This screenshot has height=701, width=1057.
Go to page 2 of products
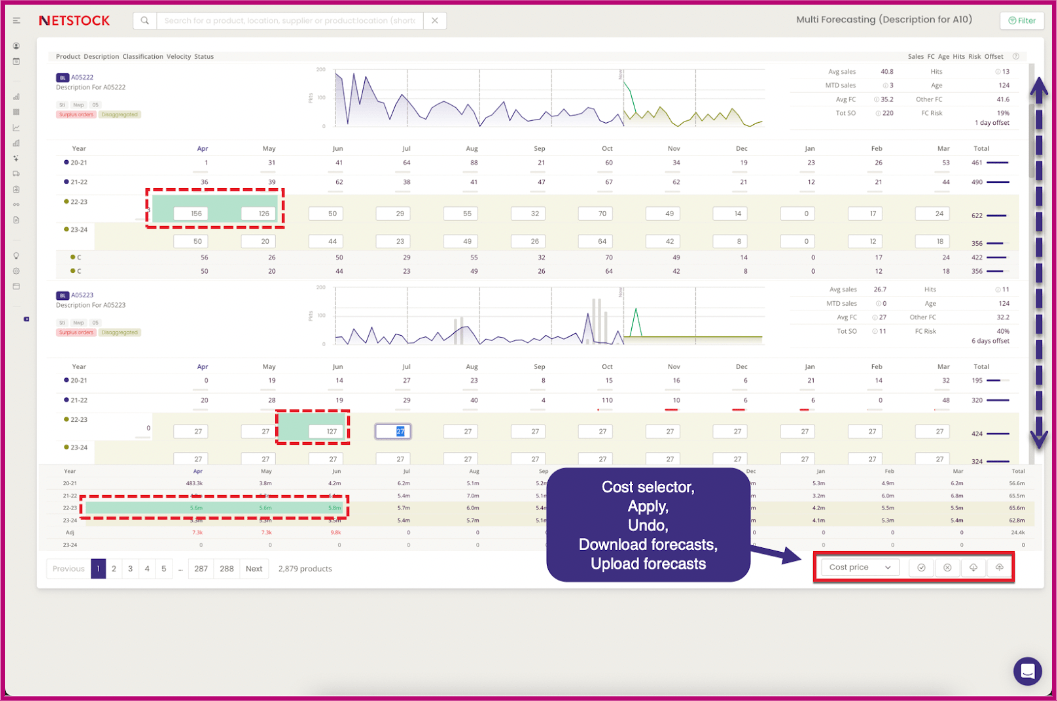(114, 568)
